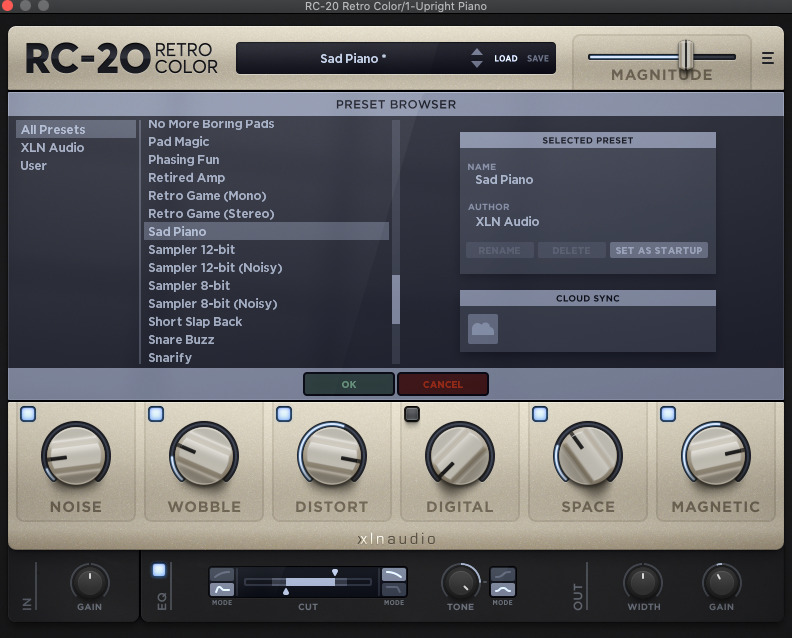Click the preset up/down arrows next to Sad Piano
The width and height of the screenshot is (792, 638).
pyautogui.click(x=477, y=58)
